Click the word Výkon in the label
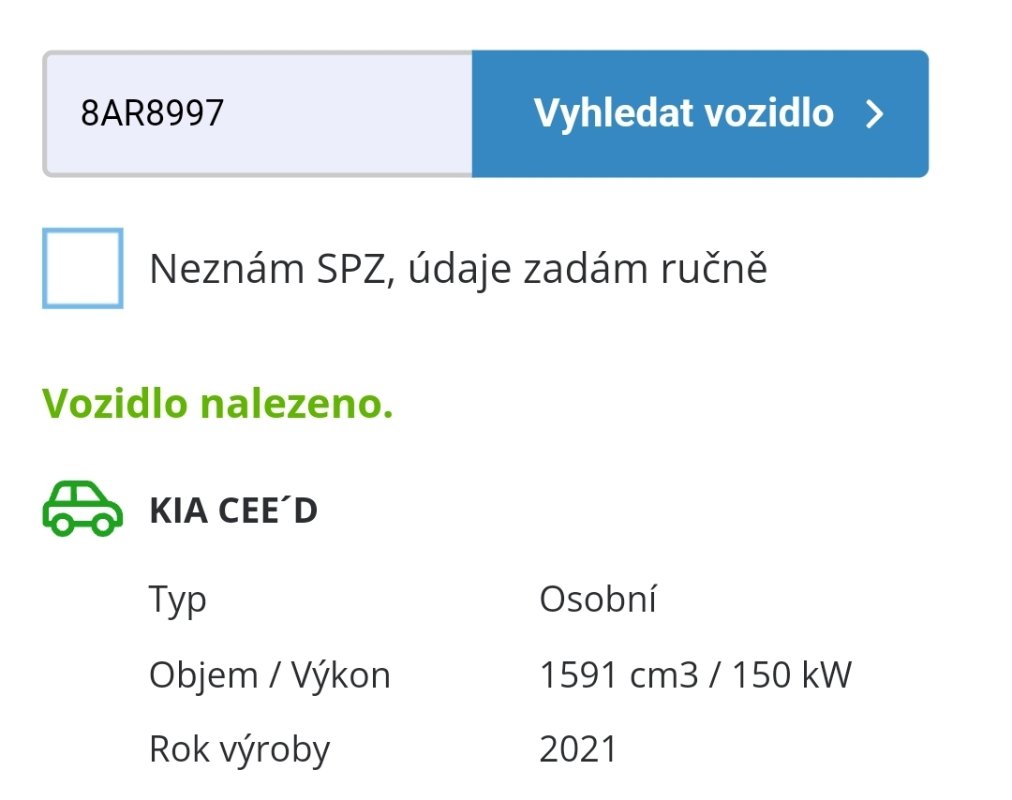Screen dimensions: 1012x800 (x=341, y=675)
